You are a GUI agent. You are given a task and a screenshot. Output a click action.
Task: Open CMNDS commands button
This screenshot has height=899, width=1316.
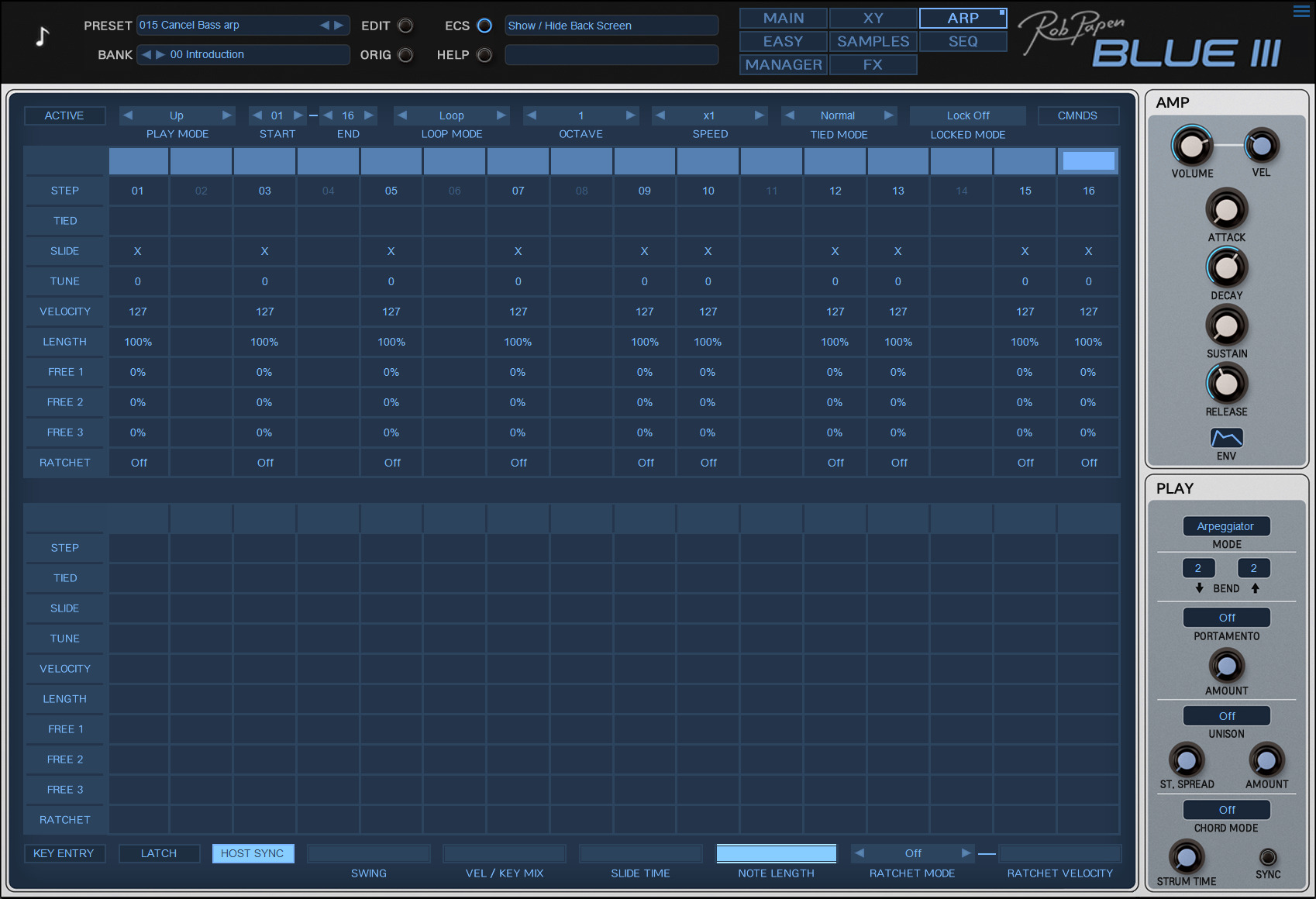pos(1078,115)
